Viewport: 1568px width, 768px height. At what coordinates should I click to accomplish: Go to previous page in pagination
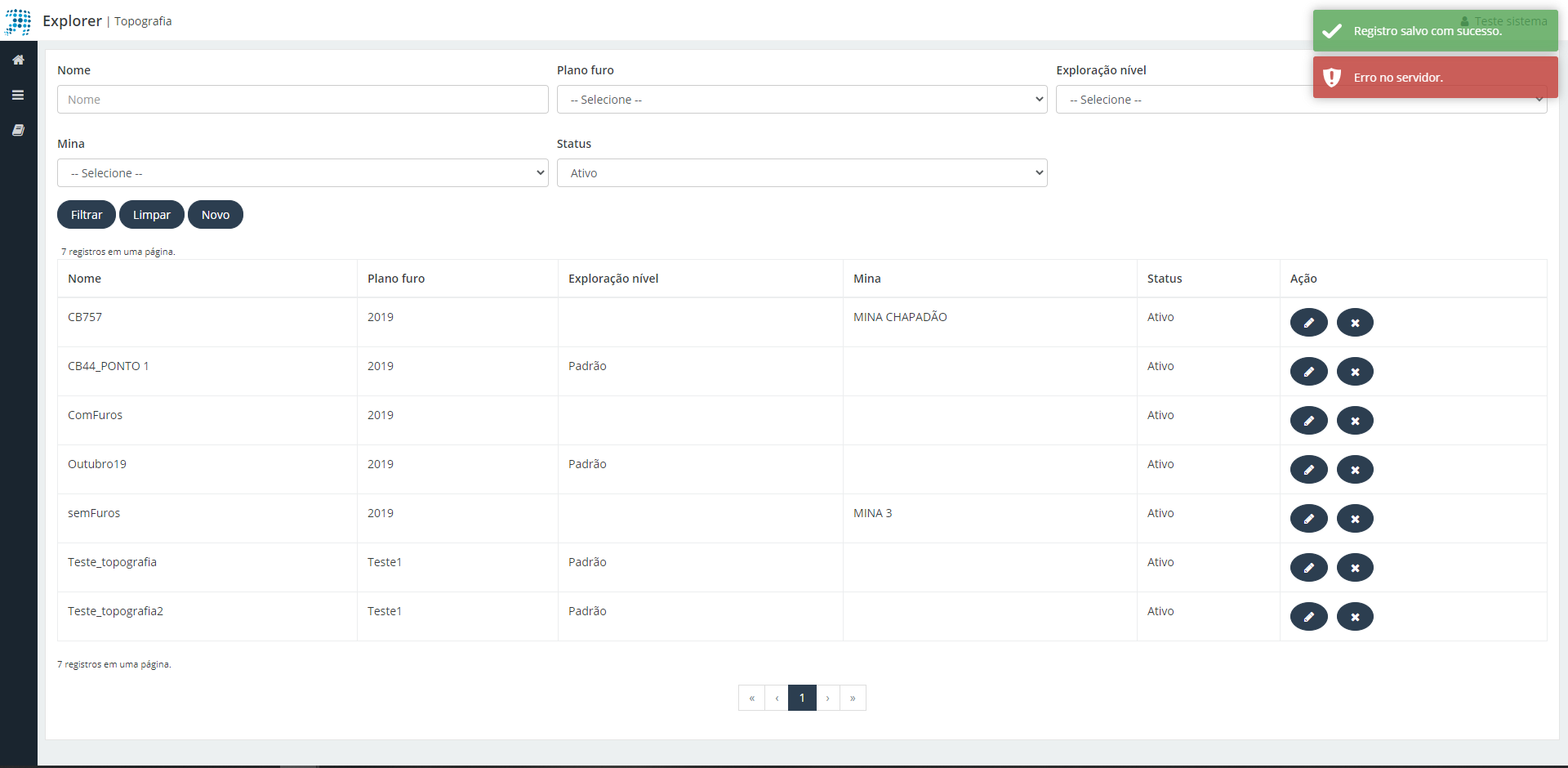click(777, 698)
